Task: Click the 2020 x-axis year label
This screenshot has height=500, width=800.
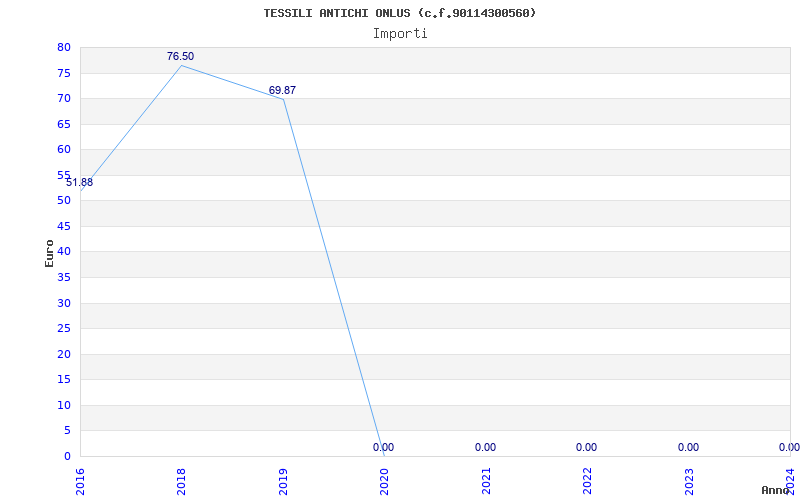Action: coord(384,482)
